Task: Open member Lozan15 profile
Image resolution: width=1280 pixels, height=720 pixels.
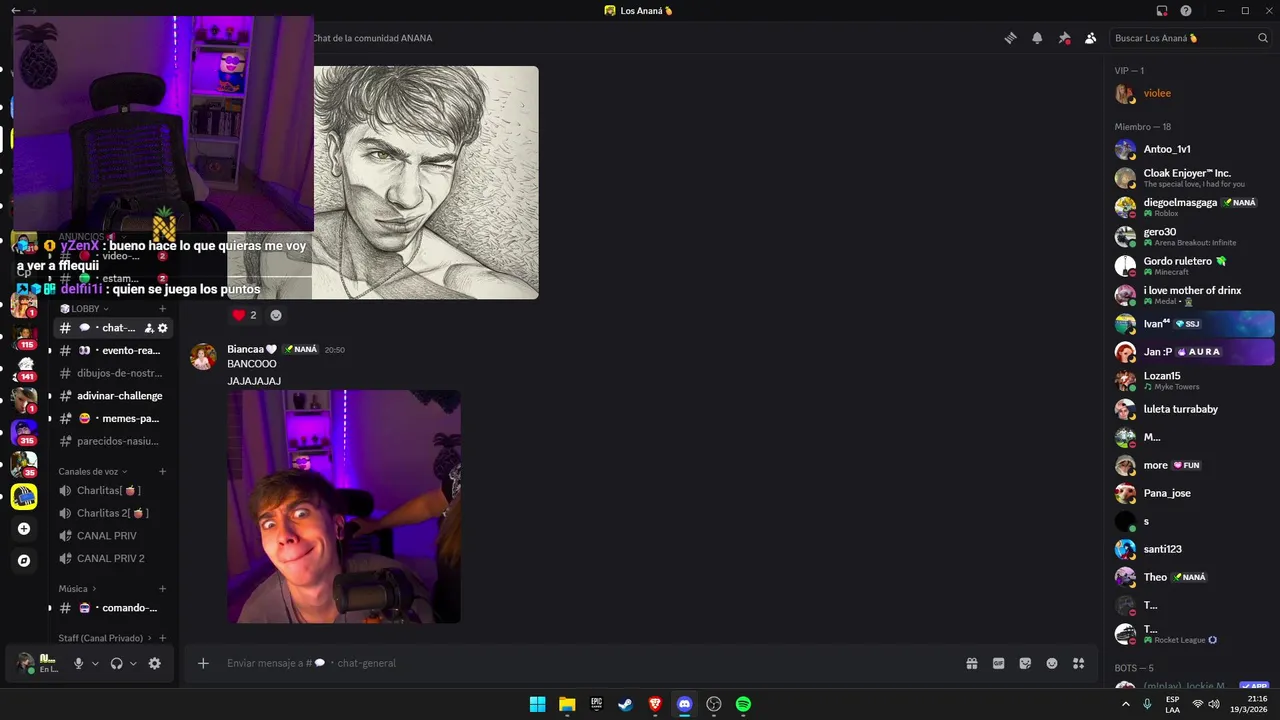Action: point(1193,381)
